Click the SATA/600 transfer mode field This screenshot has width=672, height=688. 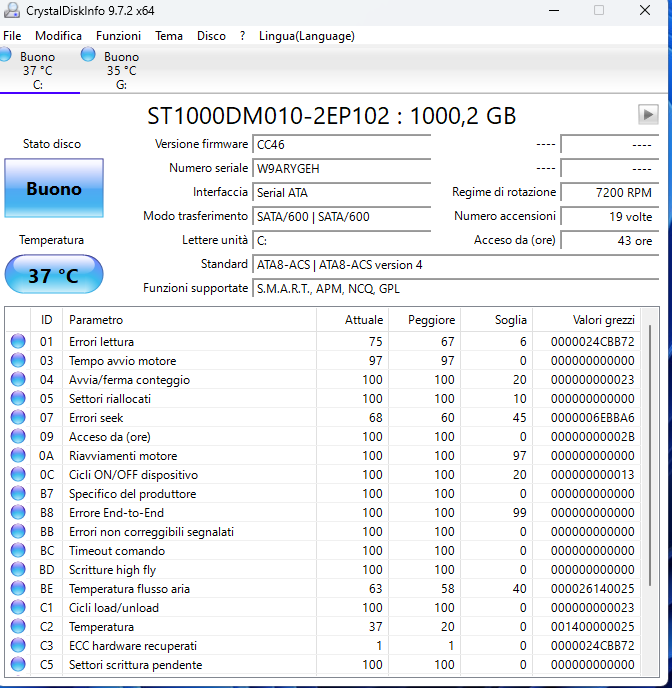(342, 217)
